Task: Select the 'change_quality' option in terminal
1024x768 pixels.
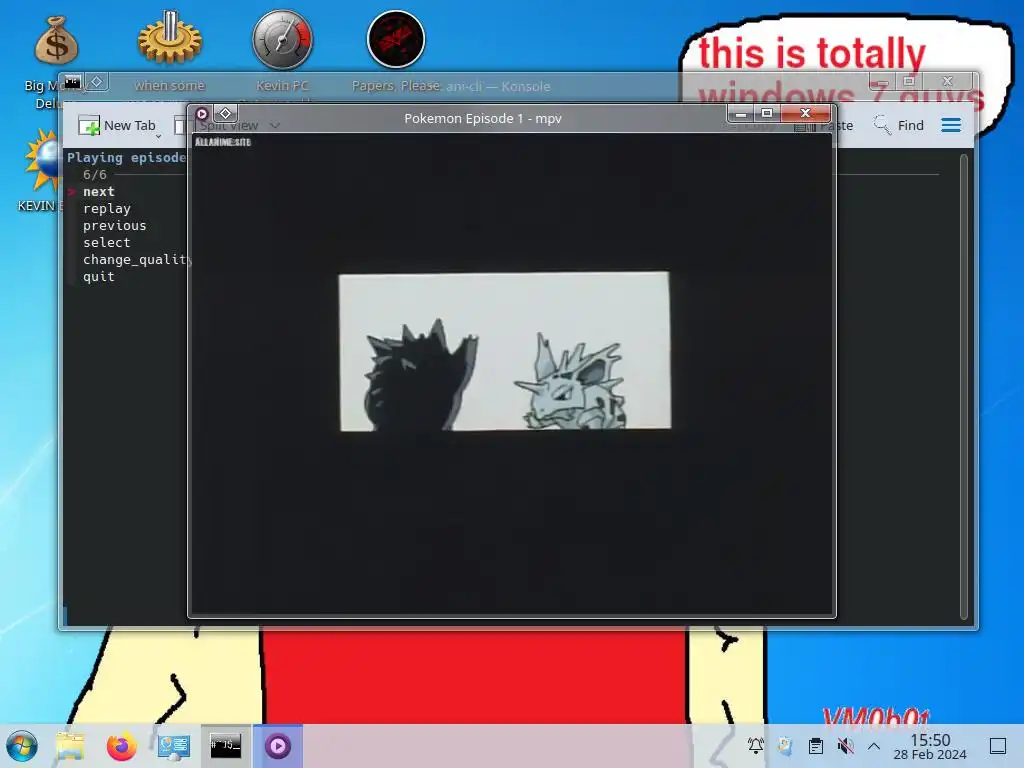Action: click(136, 259)
